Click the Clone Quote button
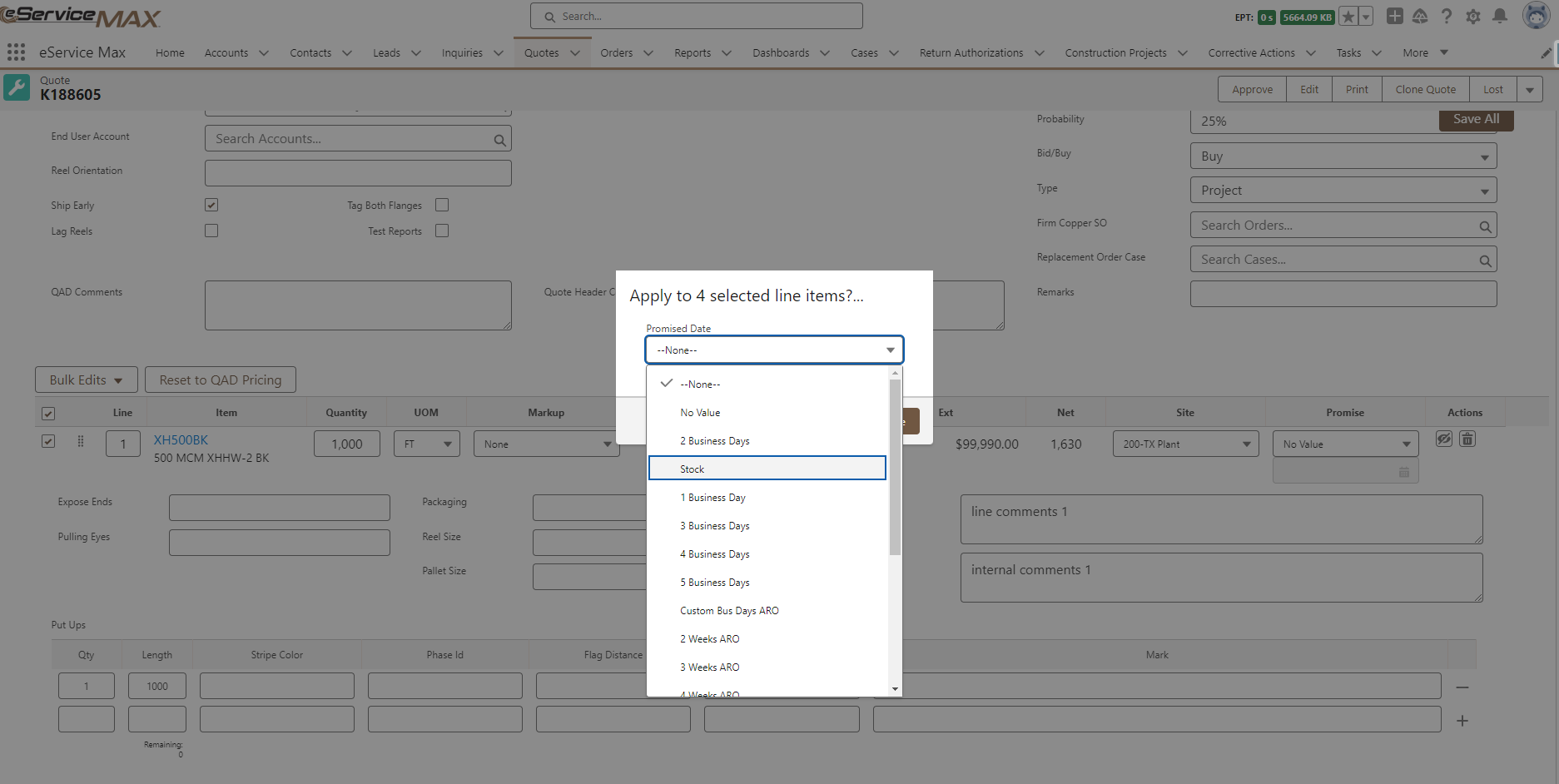 click(x=1425, y=89)
